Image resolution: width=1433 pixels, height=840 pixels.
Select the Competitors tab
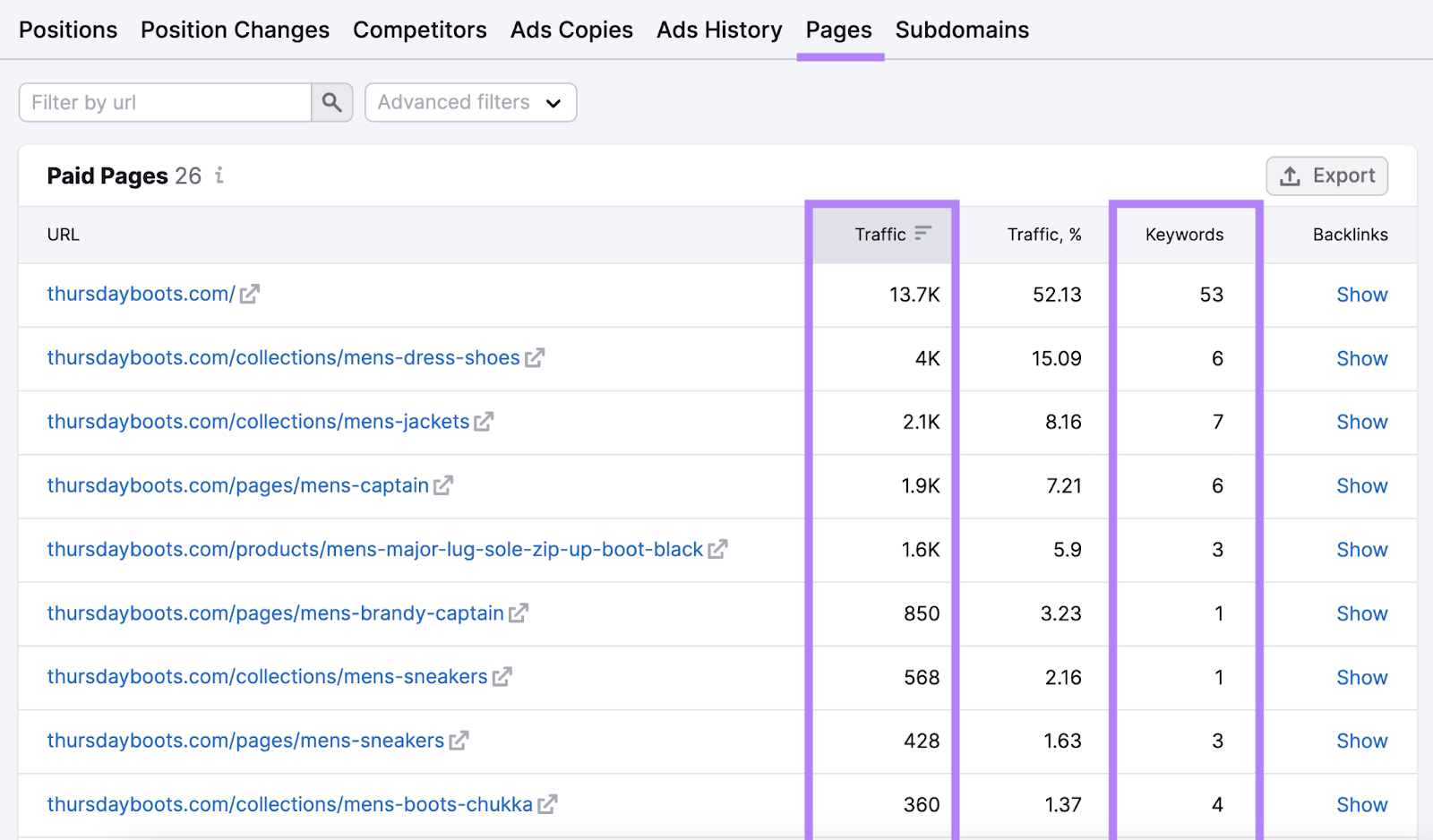point(419,30)
